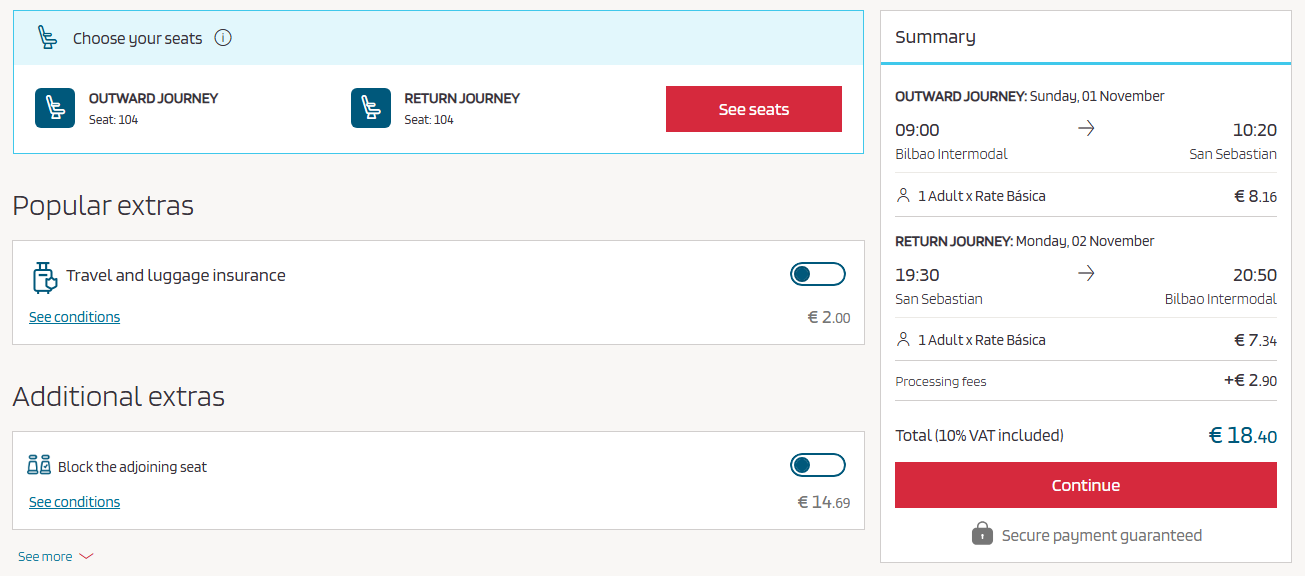Screen dimensions: 1305x576
Task: Click the Outward Journey seat icon
Action: (55, 108)
